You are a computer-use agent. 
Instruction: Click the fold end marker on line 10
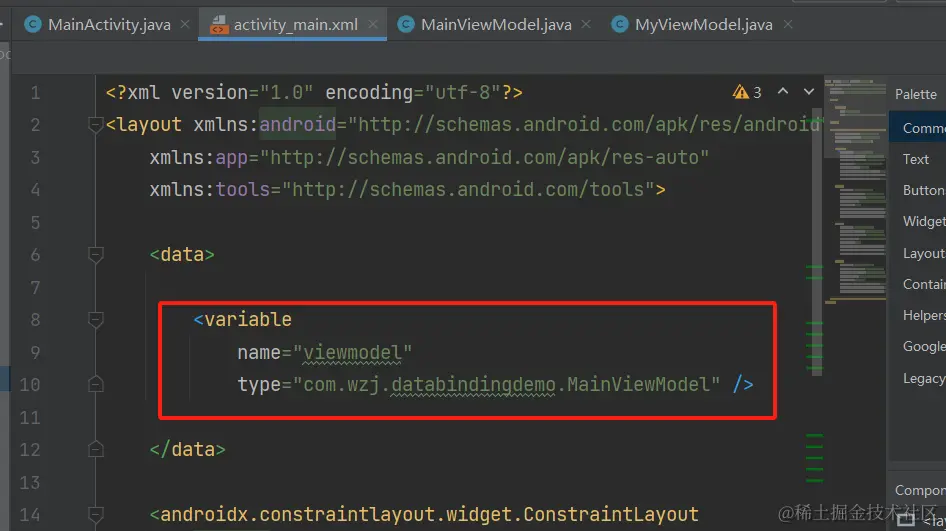pos(95,384)
